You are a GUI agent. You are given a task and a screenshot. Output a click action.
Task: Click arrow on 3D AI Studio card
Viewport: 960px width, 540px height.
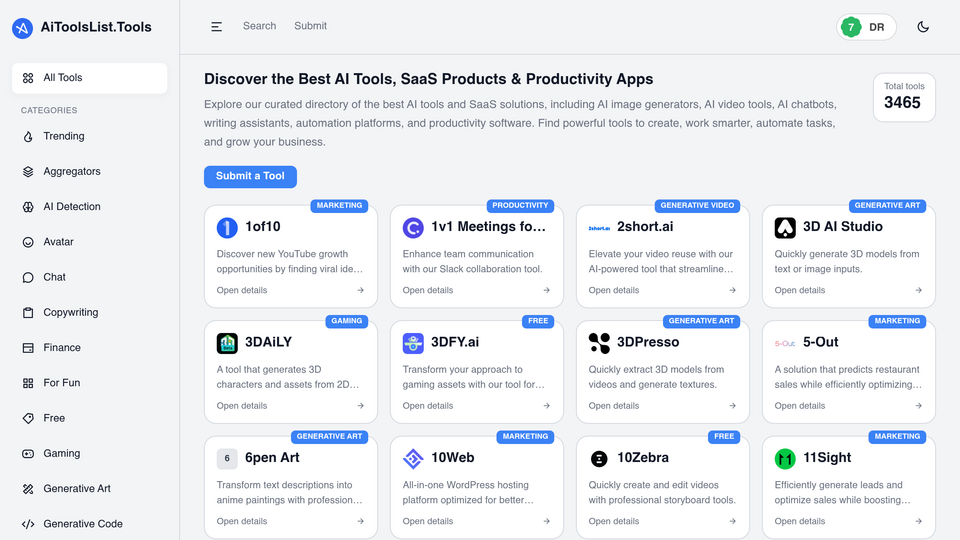918,290
